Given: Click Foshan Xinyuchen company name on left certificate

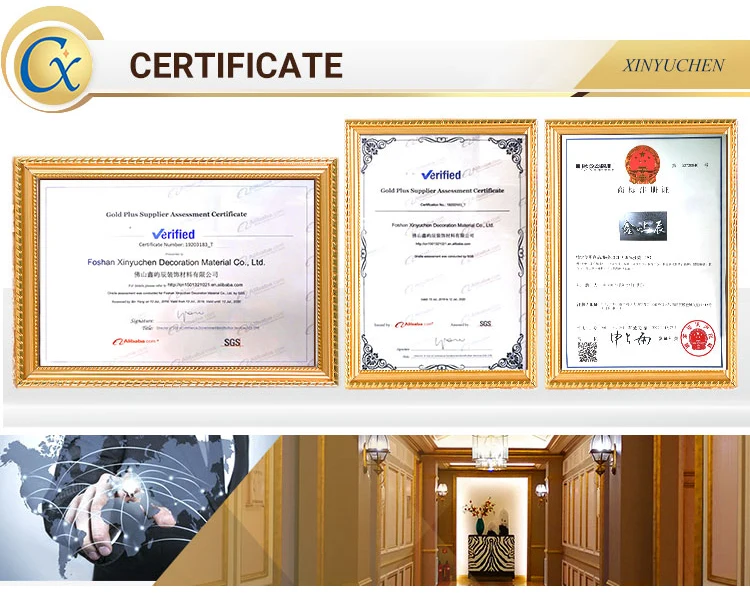Looking at the screenshot, I should [x=175, y=262].
